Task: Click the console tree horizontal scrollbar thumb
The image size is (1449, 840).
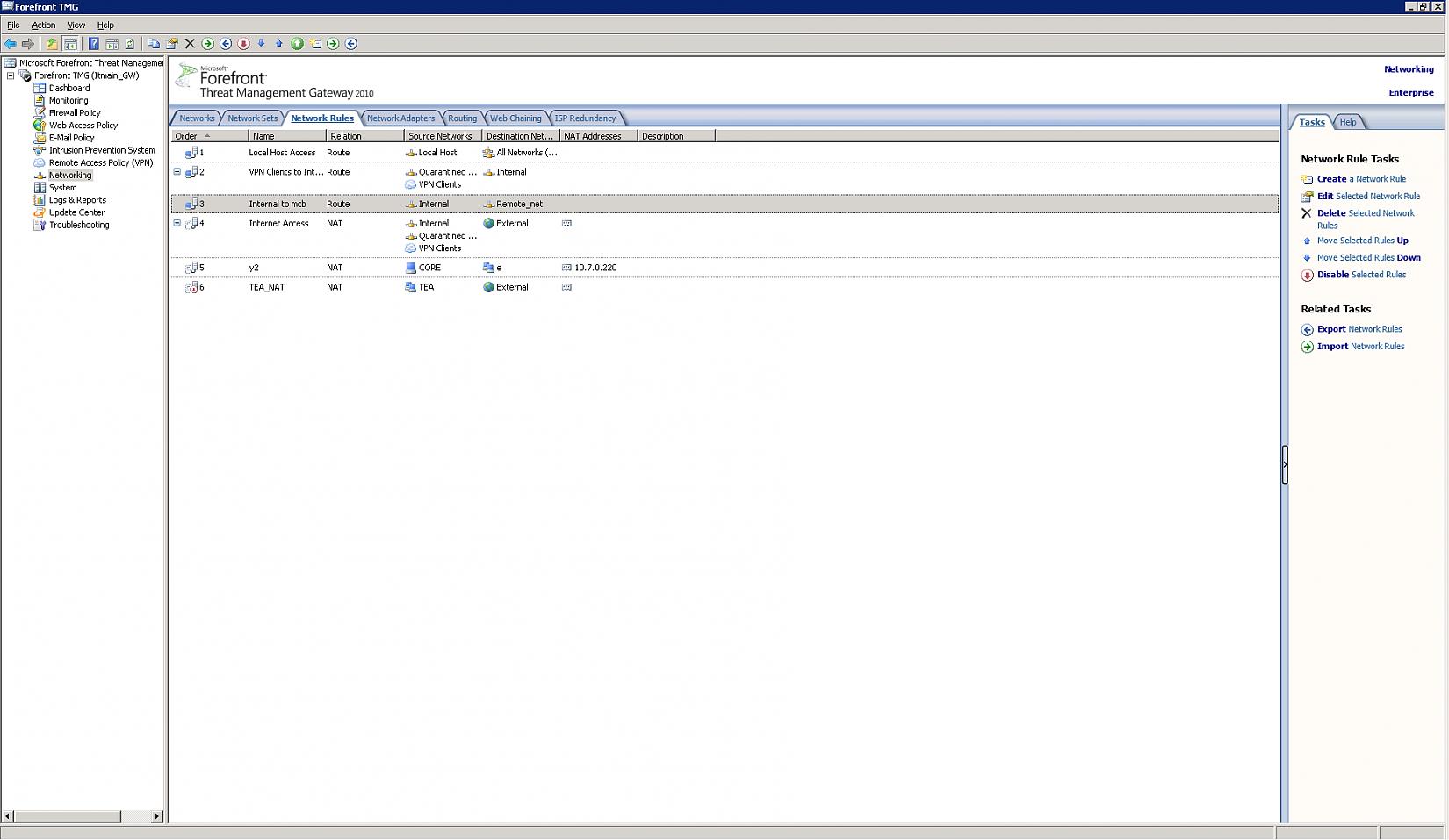Action: tap(68, 817)
